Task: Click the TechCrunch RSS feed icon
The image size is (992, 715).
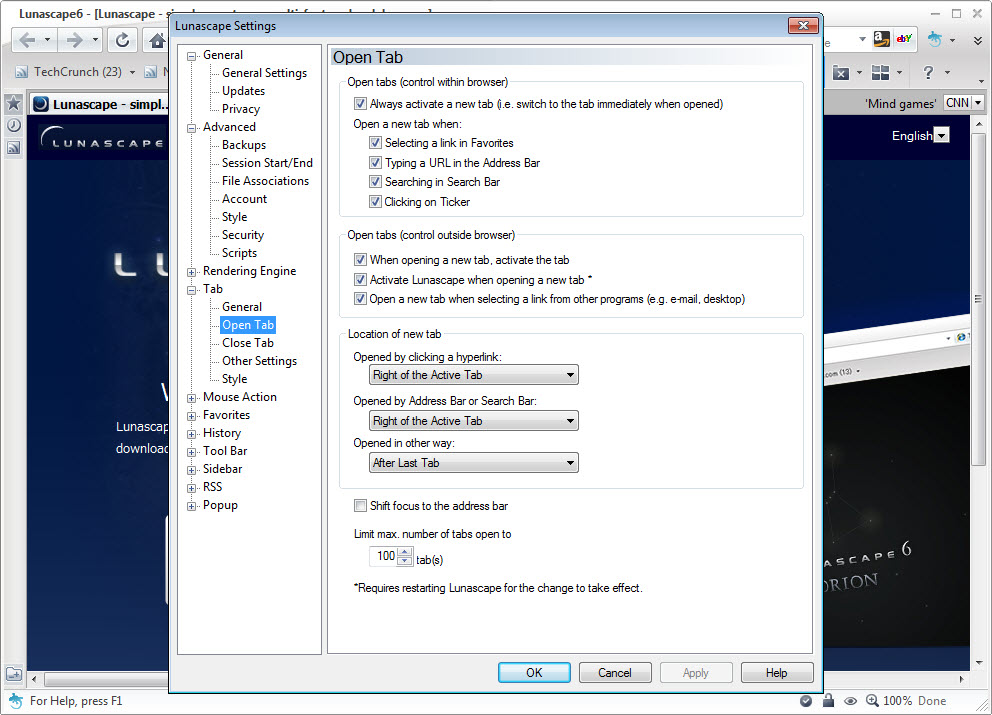Action: pyautogui.click(x=22, y=72)
